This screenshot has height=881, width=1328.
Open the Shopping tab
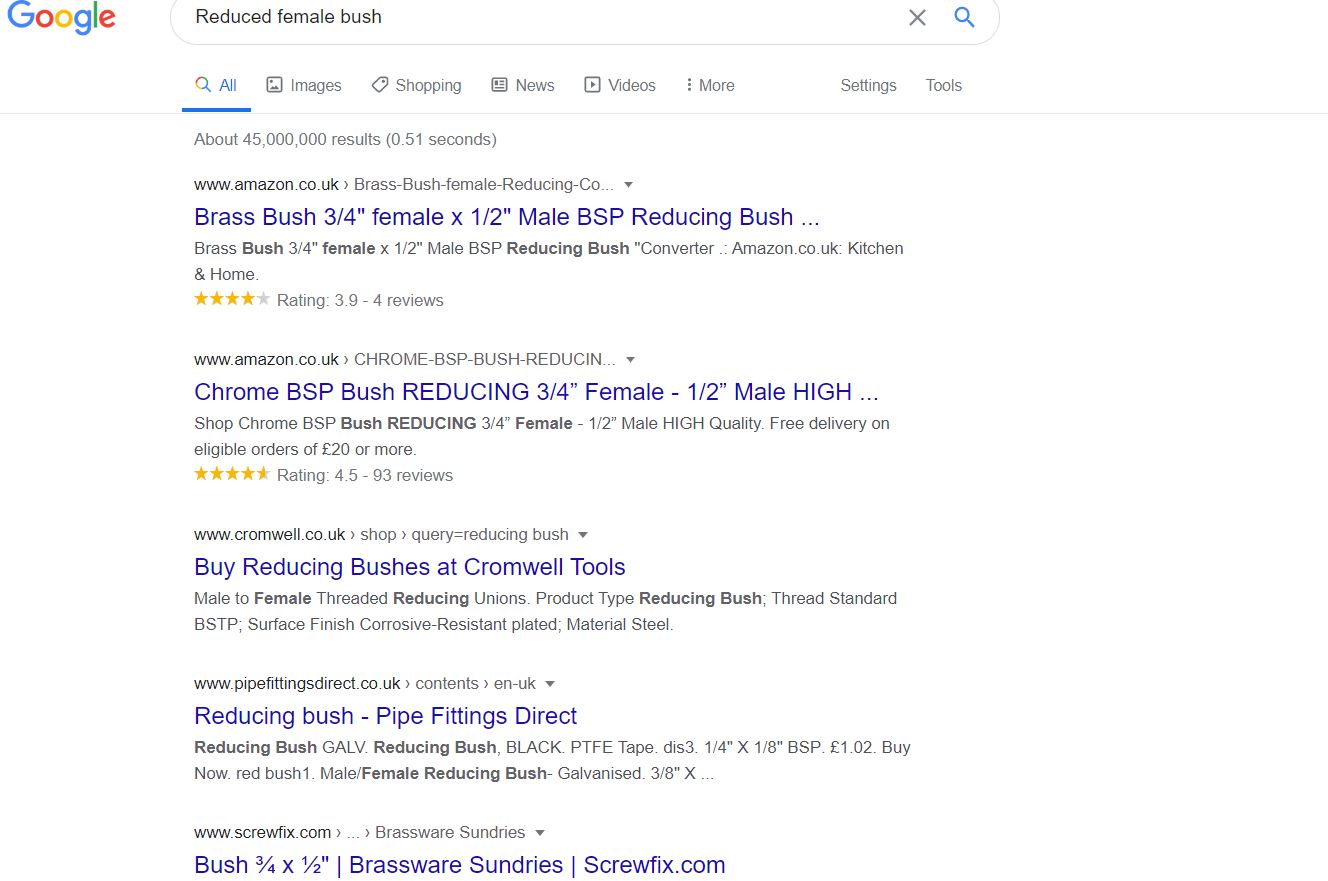pyautogui.click(x=416, y=86)
